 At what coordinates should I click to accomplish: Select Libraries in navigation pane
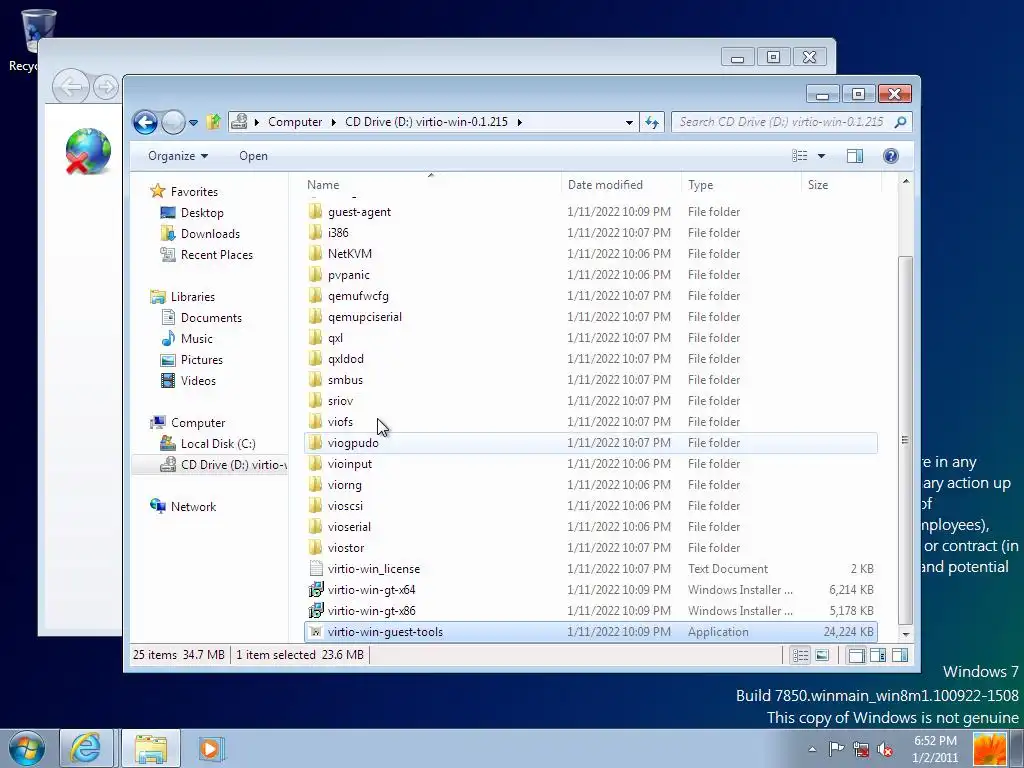pyautogui.click(x=193, y=296)
